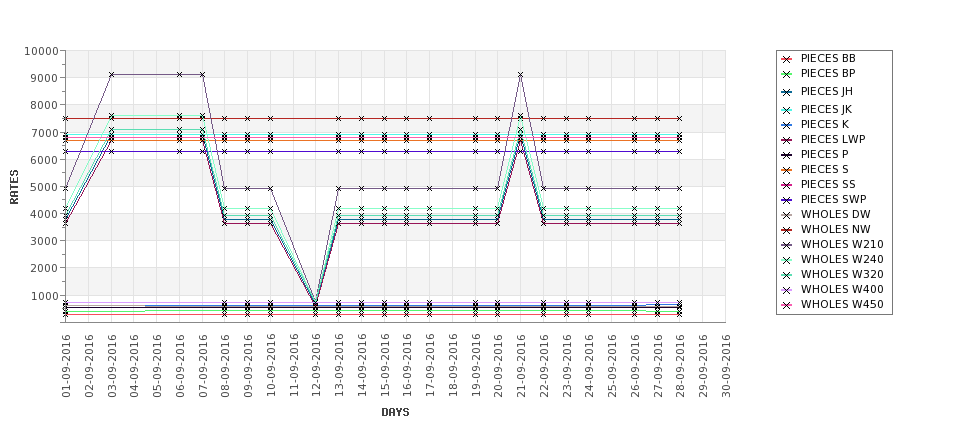
Task: Click the PIECES JH legend label
Action: (826, 91)
